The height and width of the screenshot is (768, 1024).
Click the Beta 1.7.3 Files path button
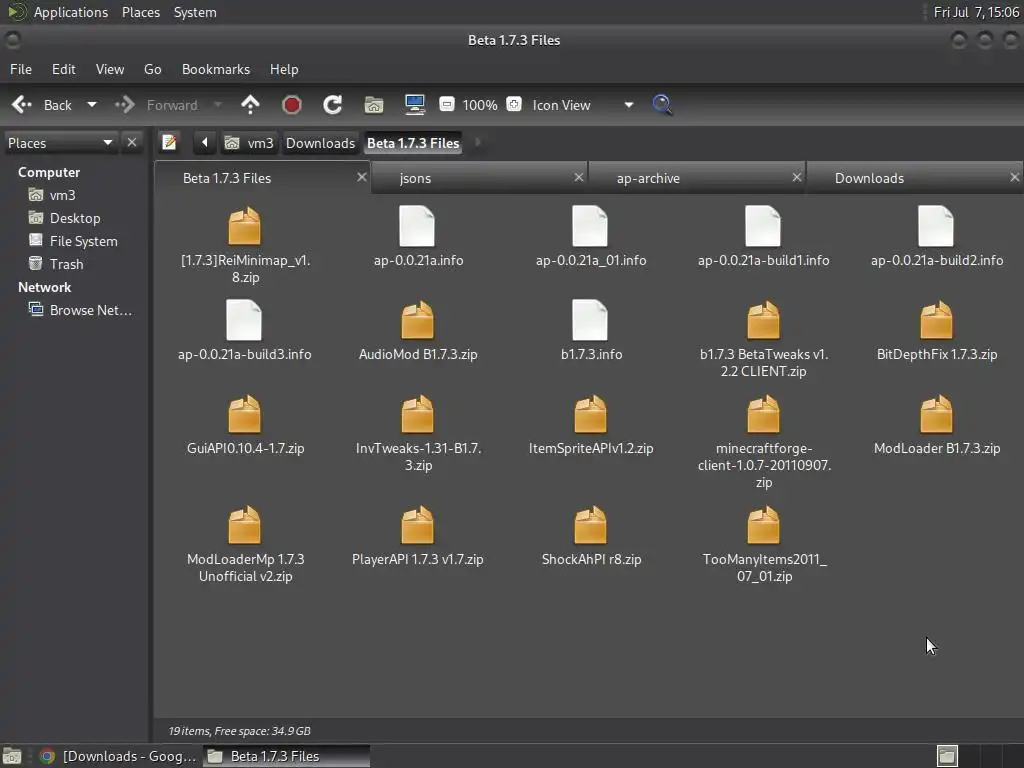[x=413, y=143]
